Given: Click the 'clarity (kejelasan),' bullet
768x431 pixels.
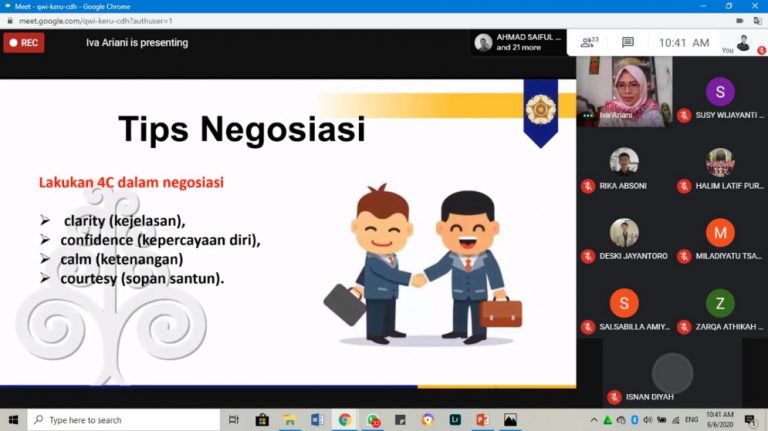Looking at the screenshot, I should click(124, 221).
